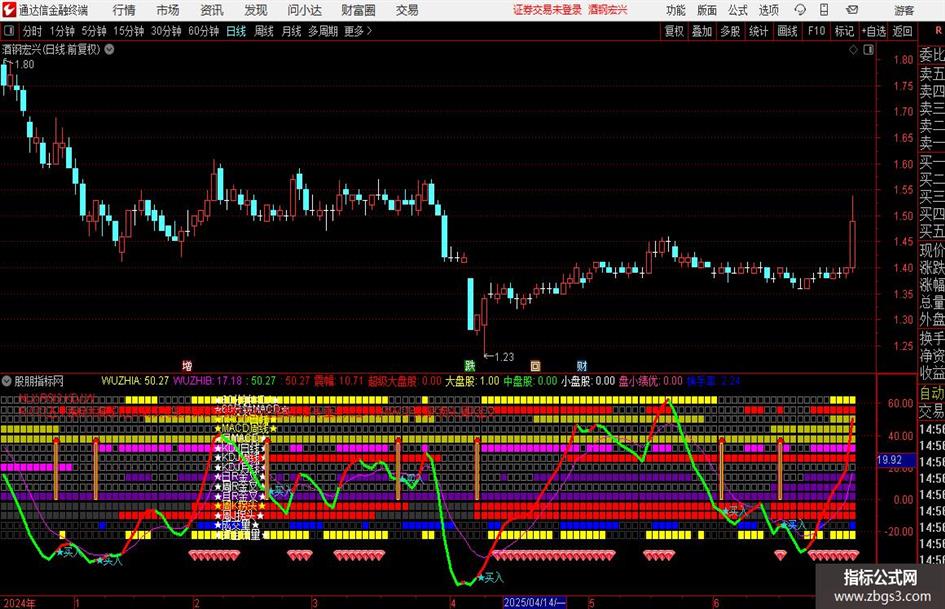The image size is (945, 609).
Task: Click the 中盘股: 0.00 indicator value
Action: 530,380
